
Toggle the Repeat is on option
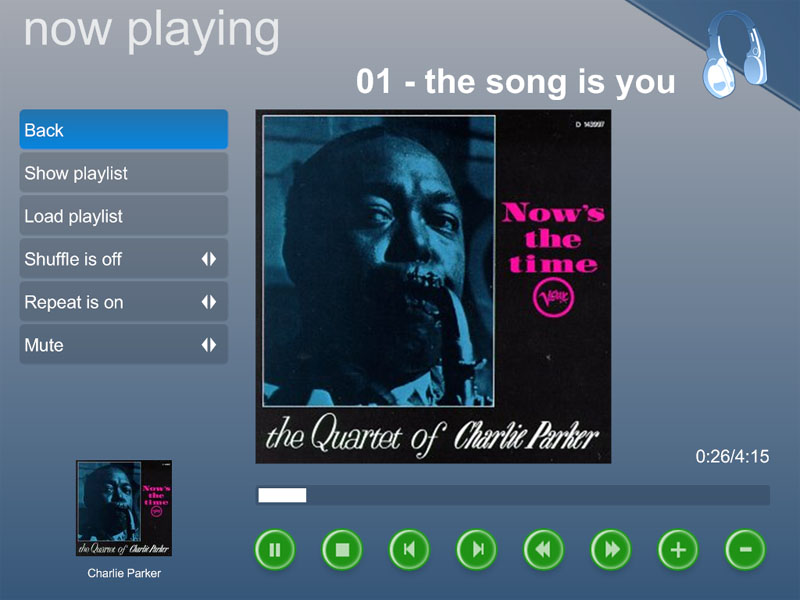(123, 302)
